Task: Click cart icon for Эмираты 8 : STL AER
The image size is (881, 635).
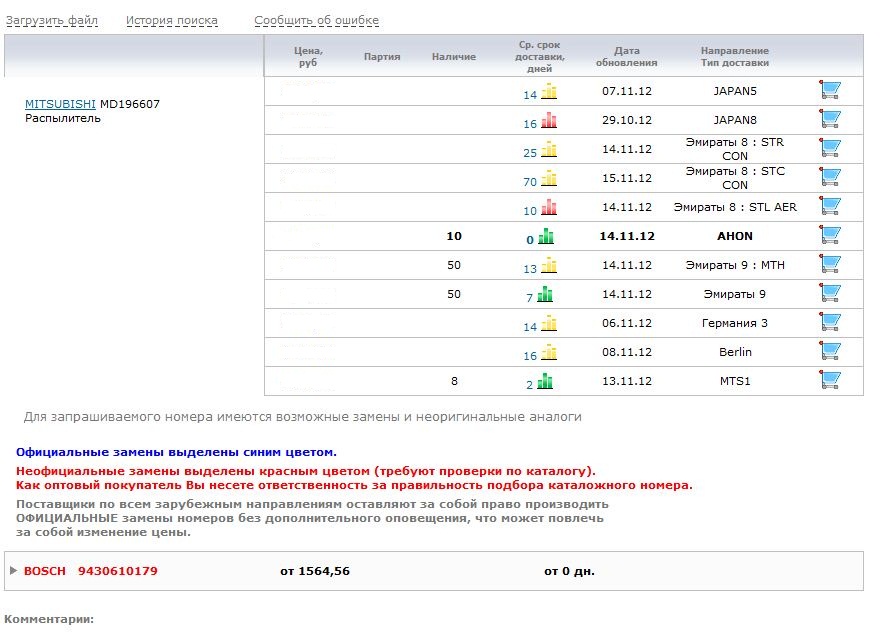Action: click(829, 207)
